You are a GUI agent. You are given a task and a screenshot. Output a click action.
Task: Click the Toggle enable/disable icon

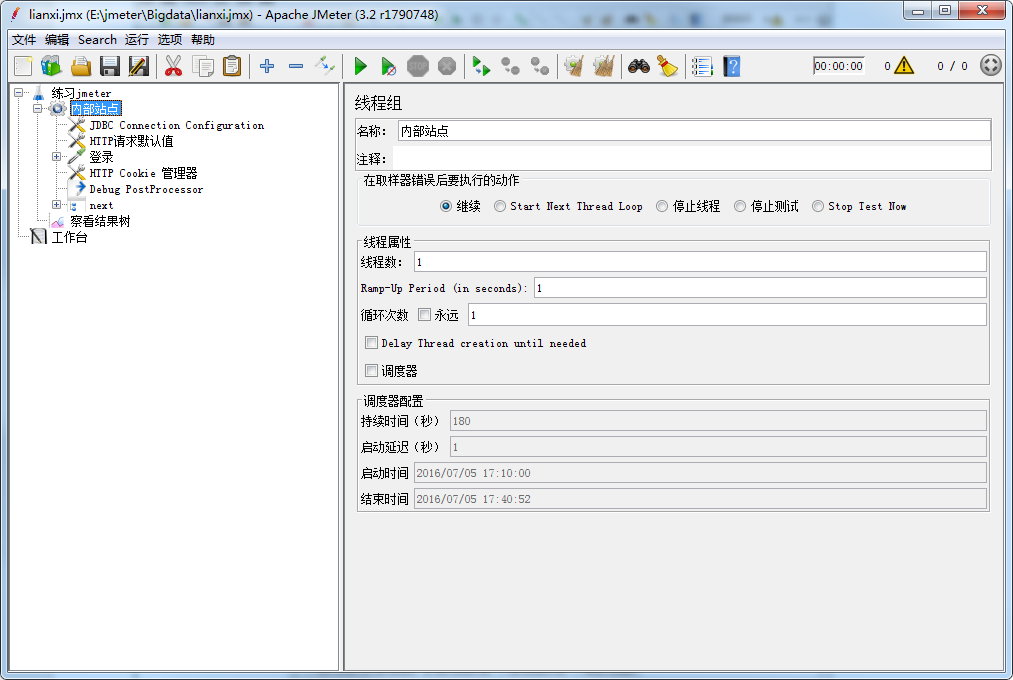(x=325, y=66)
